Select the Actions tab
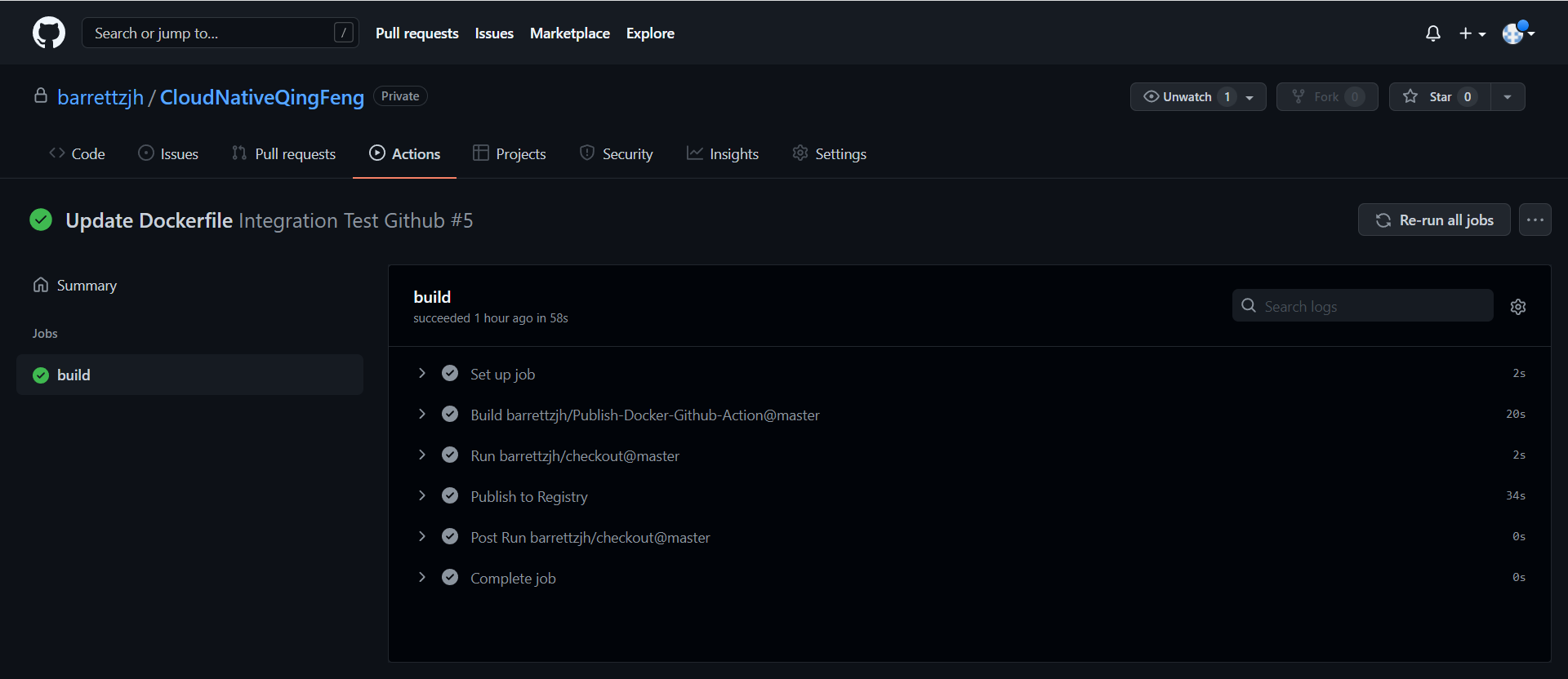The height and width of the screenshot is (679, 1568). pos(404,153)
